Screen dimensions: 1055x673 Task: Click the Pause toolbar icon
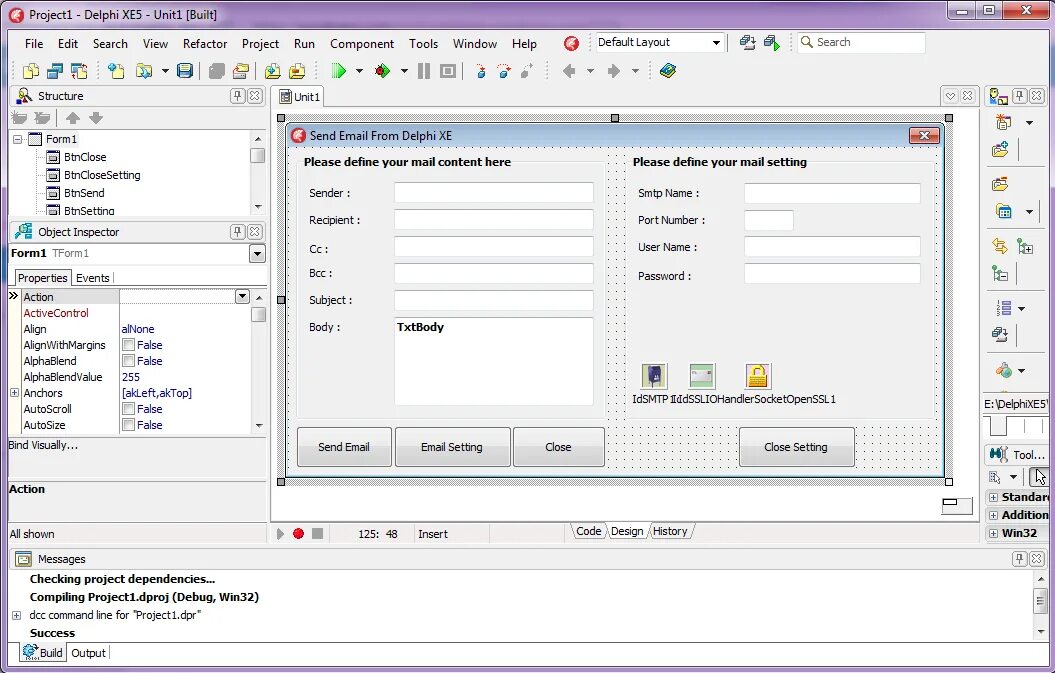[x=424, y=71]
